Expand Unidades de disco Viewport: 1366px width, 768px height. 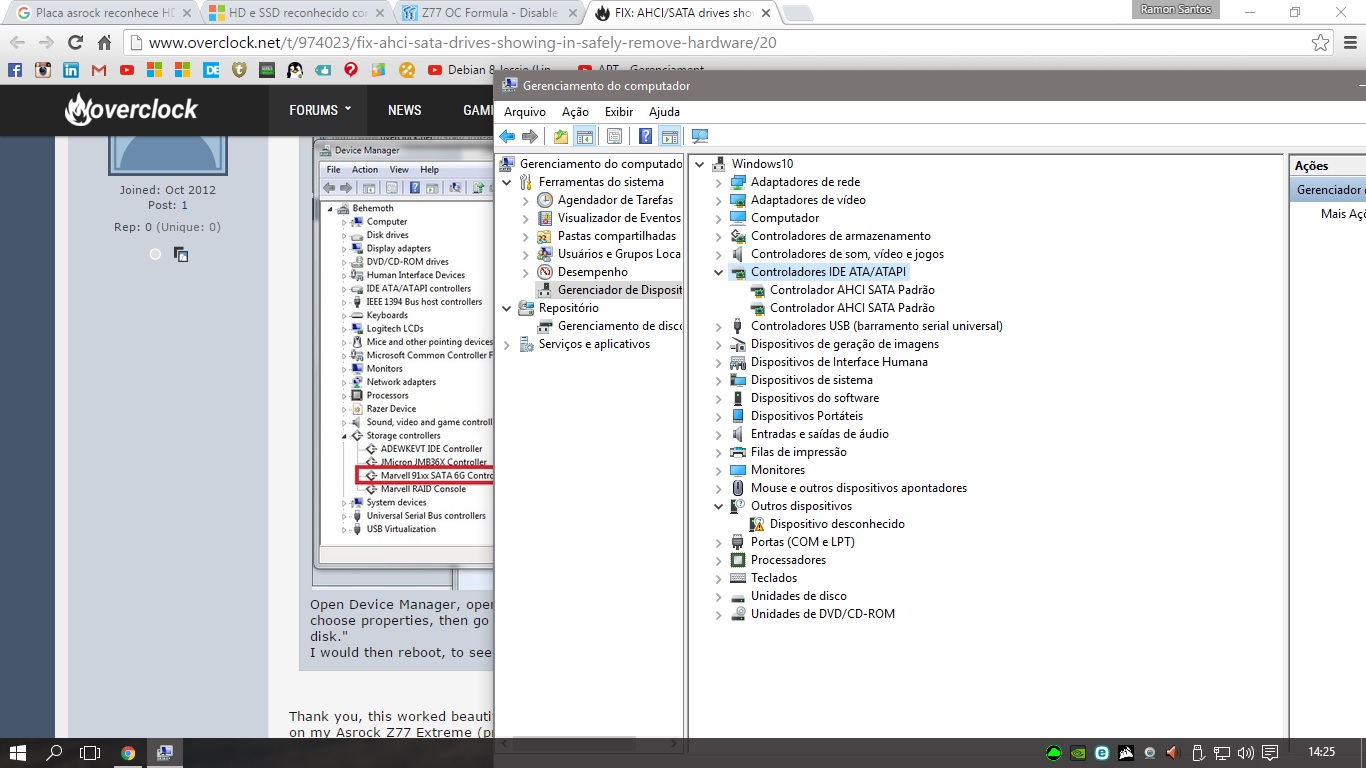(718, 596)
